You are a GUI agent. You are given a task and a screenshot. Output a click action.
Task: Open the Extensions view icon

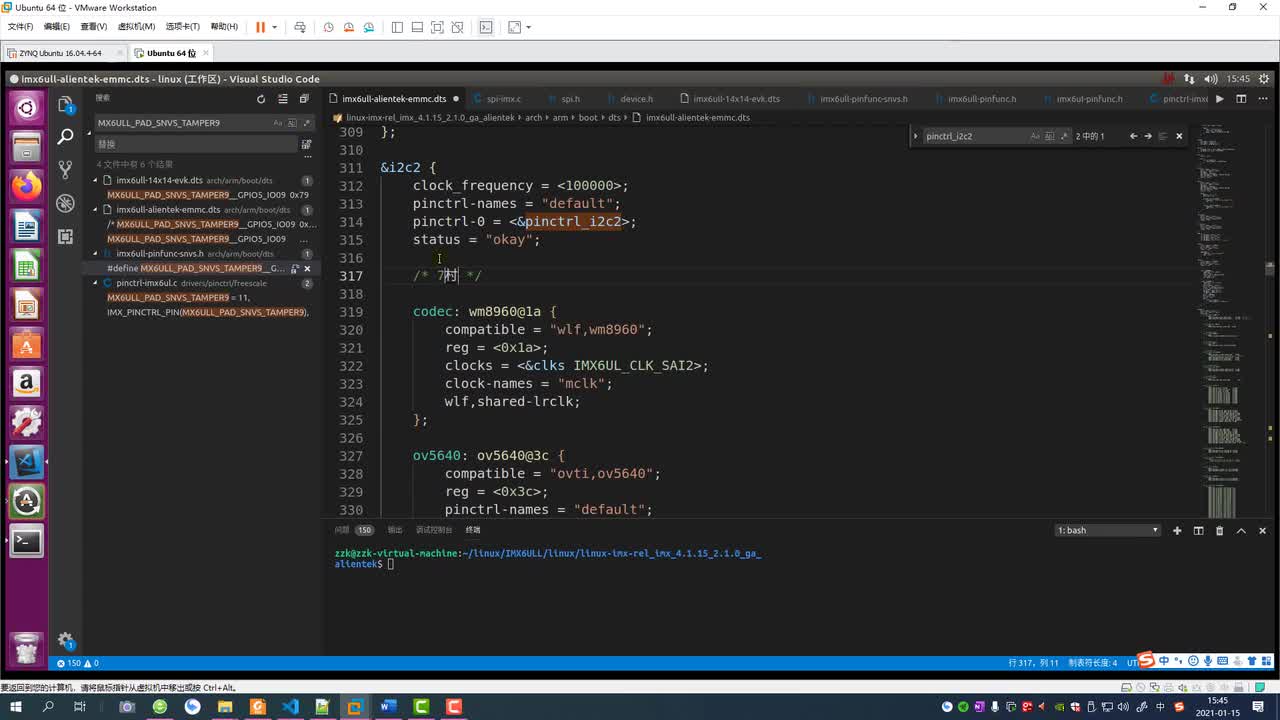[66, 236]
